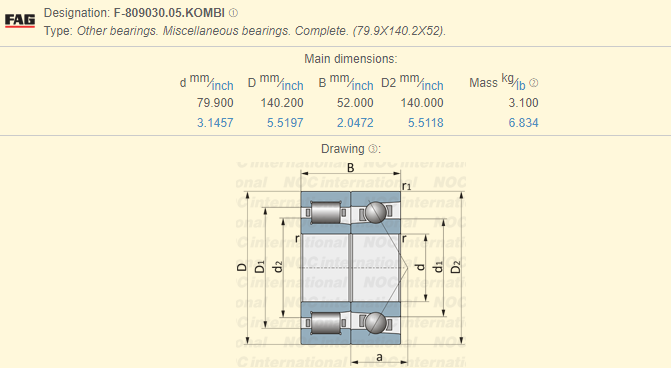
Task: Click the 5.5118 inch value
Action: tap(425, 123)
